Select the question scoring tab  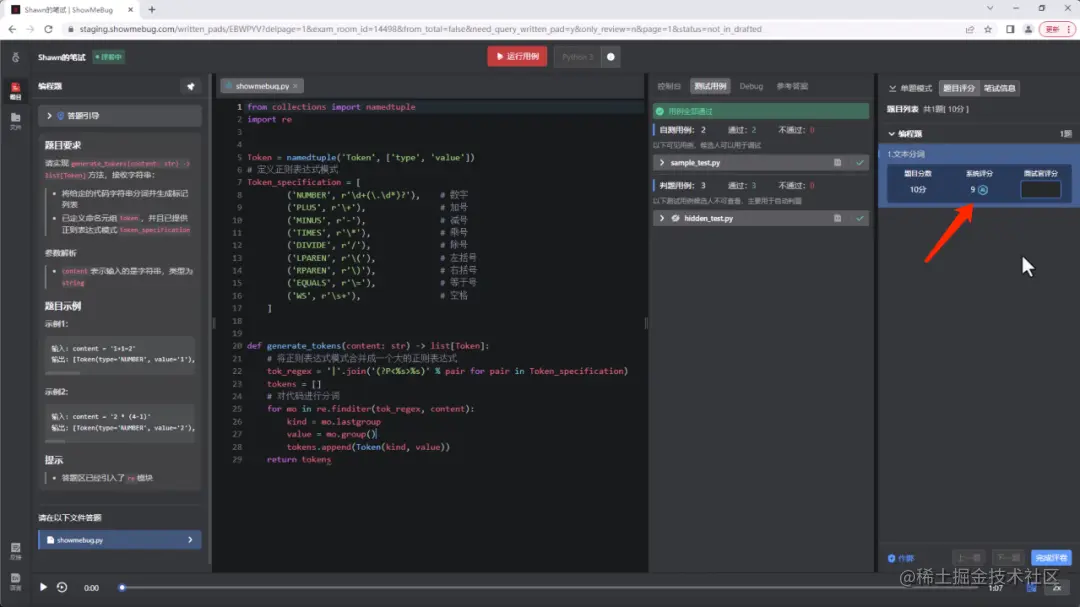point(959,88)
